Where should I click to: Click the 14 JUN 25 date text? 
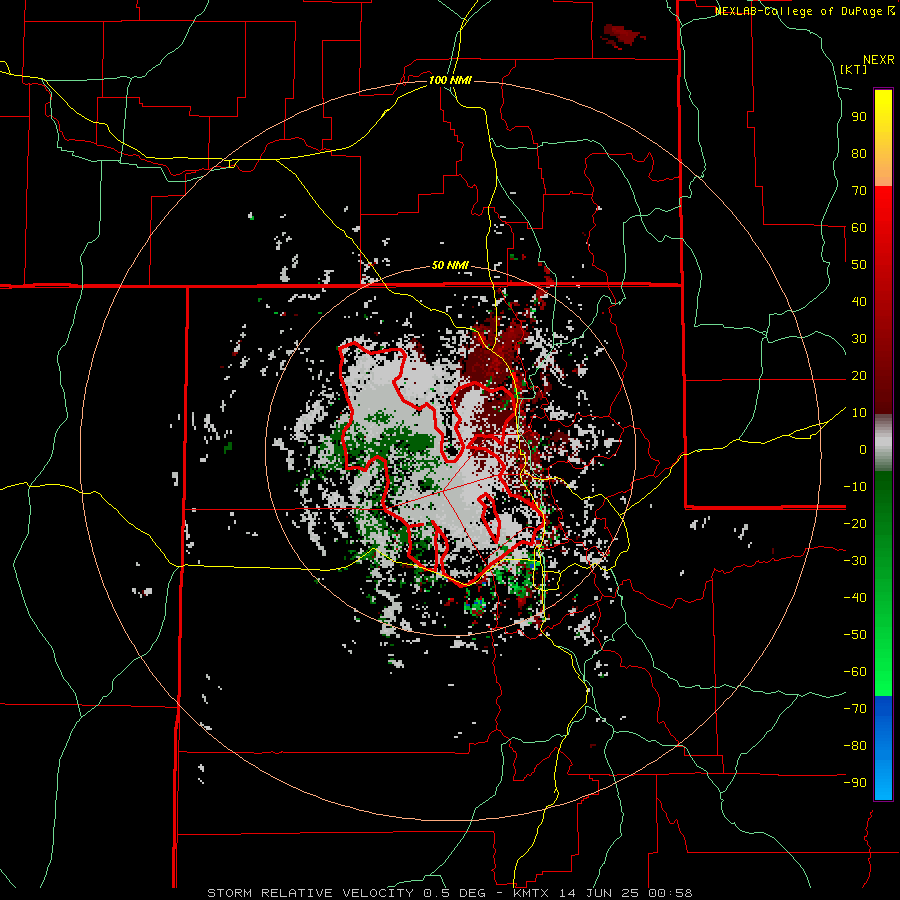tap(597, 893)
